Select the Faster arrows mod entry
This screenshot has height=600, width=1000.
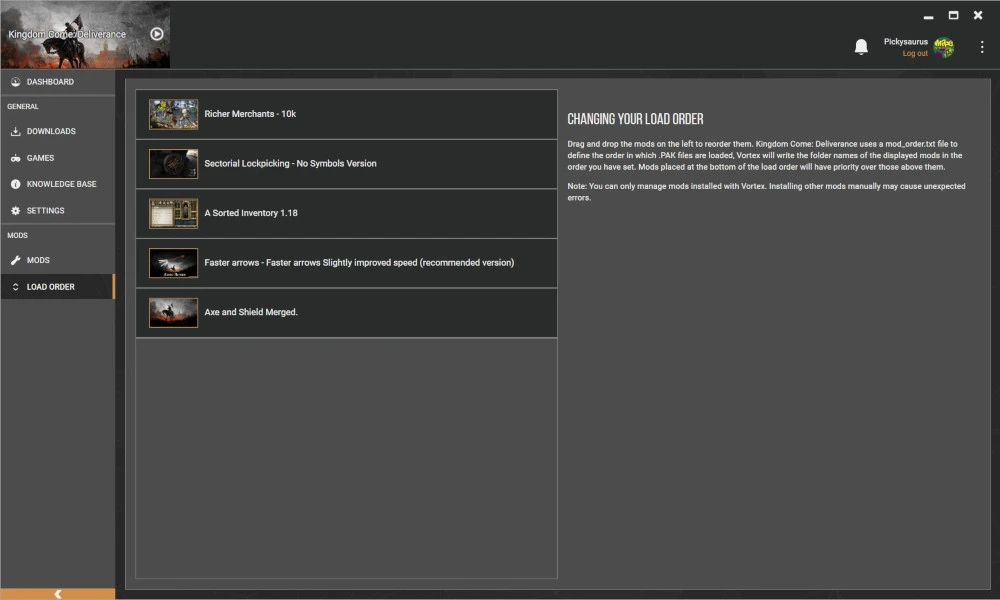pos(346,263)
